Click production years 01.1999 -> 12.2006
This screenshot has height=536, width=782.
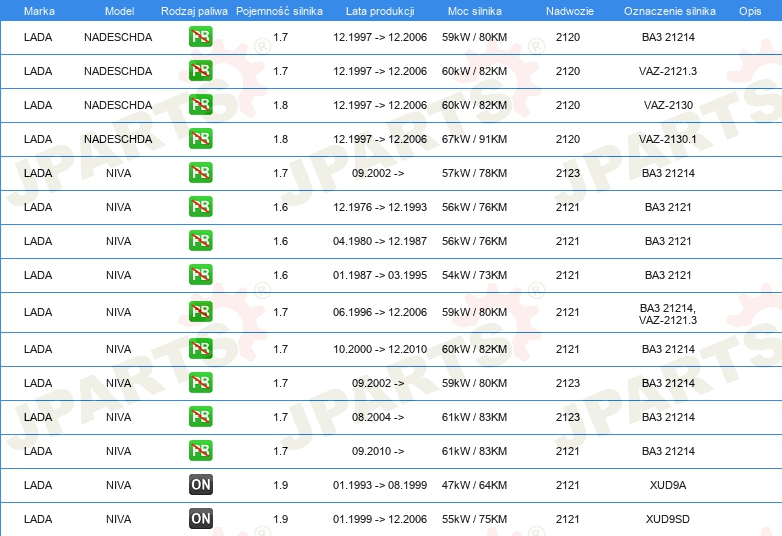[x=380, y=519]
